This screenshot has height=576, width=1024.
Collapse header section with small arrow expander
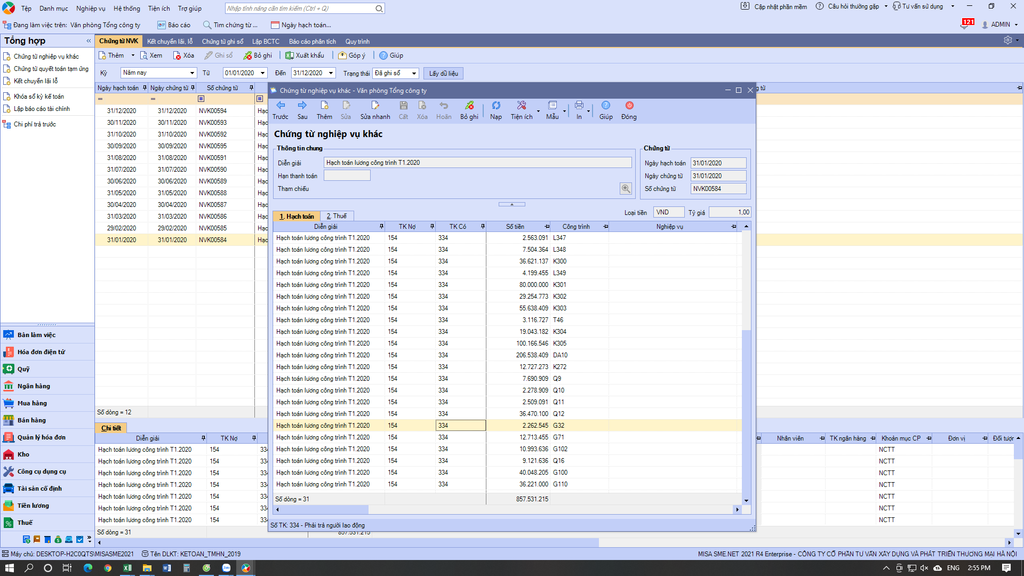pos(511,204)
